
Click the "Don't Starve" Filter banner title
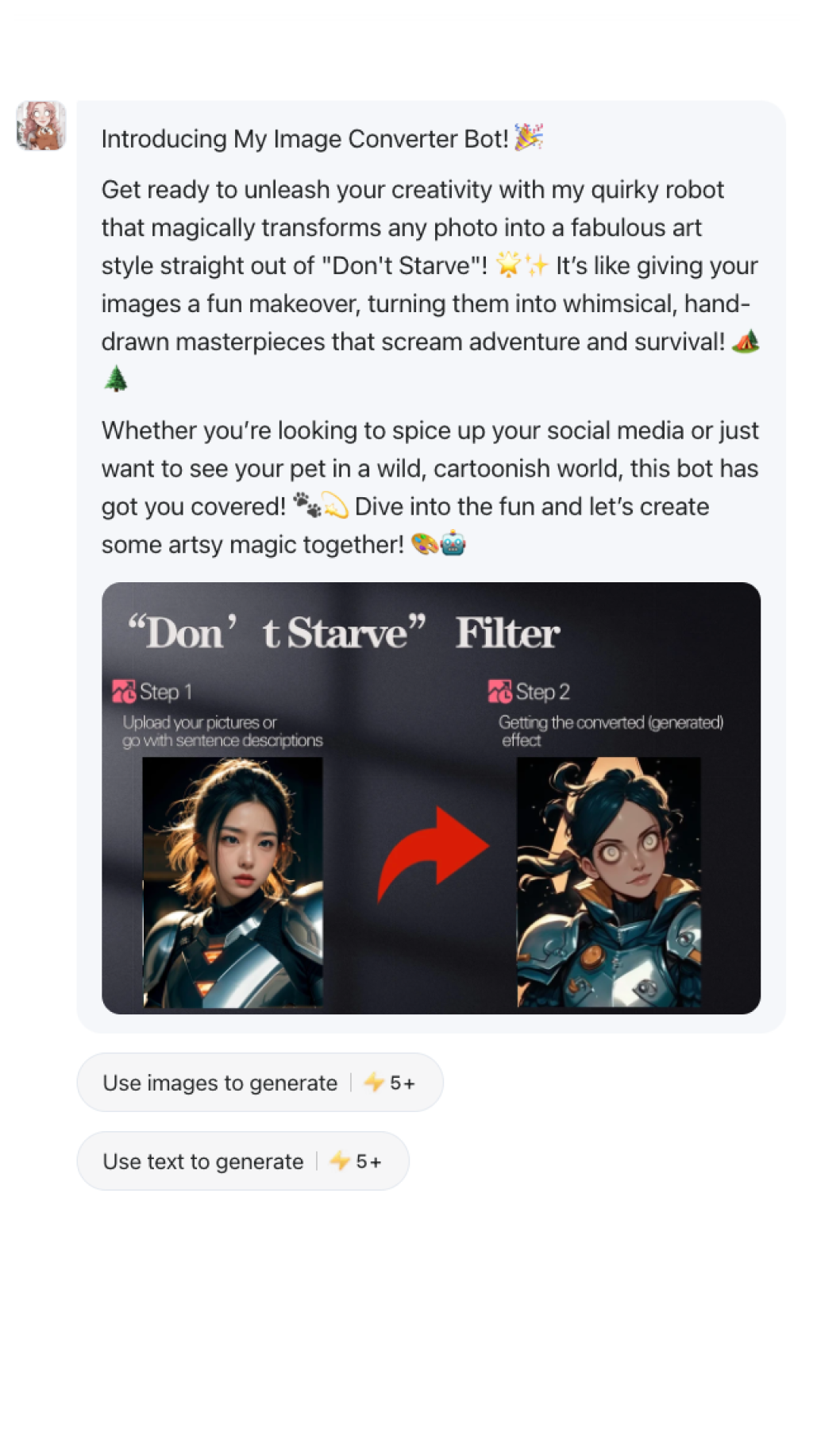344,633
